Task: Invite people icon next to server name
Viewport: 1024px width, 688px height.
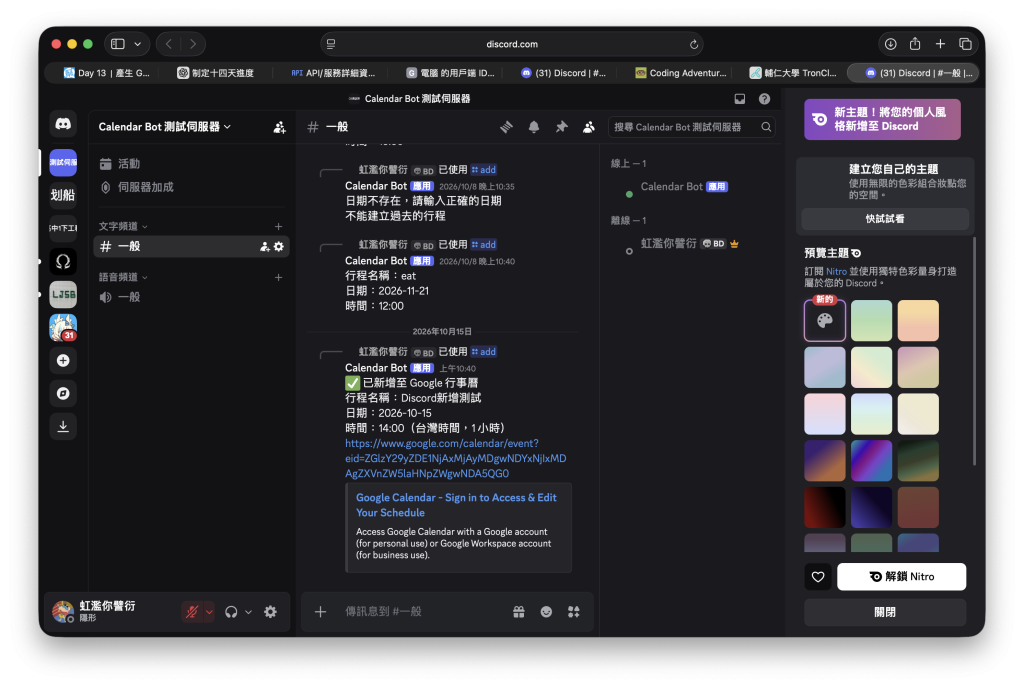Action: click(x=279, y=127)
